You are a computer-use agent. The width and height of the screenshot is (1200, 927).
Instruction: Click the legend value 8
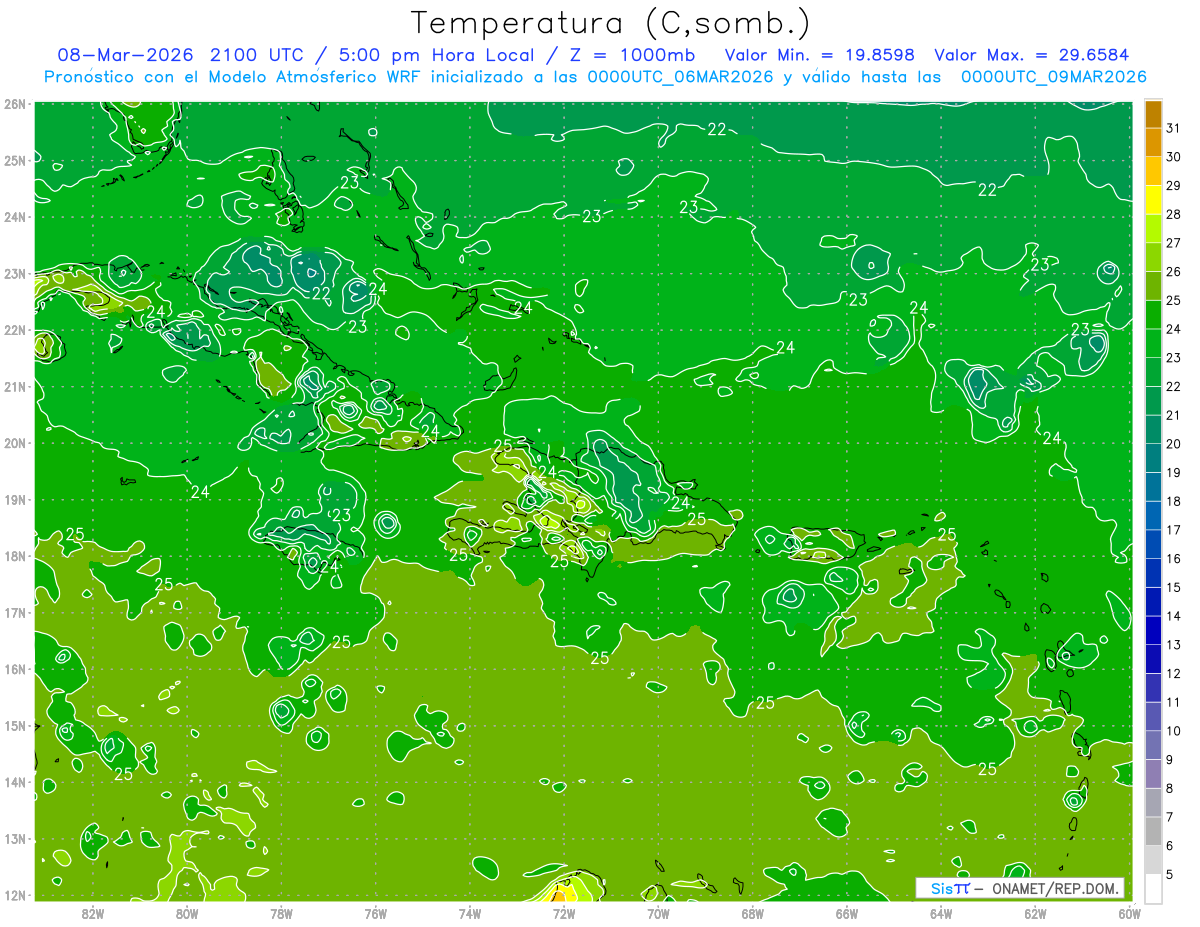click(x=1171, y=788)
